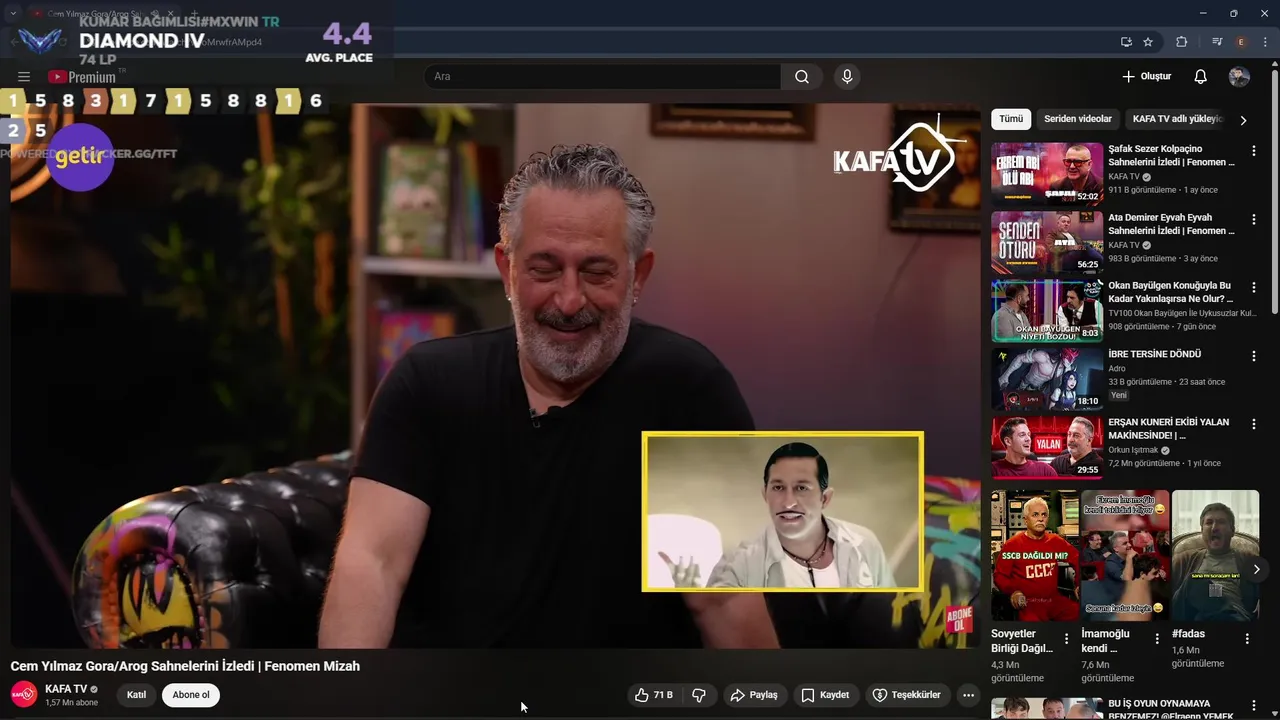This screenshot has width=1280, height=720.
Task: Open Okan Bayülgen video thumbnail
Action: point(1047,310)
